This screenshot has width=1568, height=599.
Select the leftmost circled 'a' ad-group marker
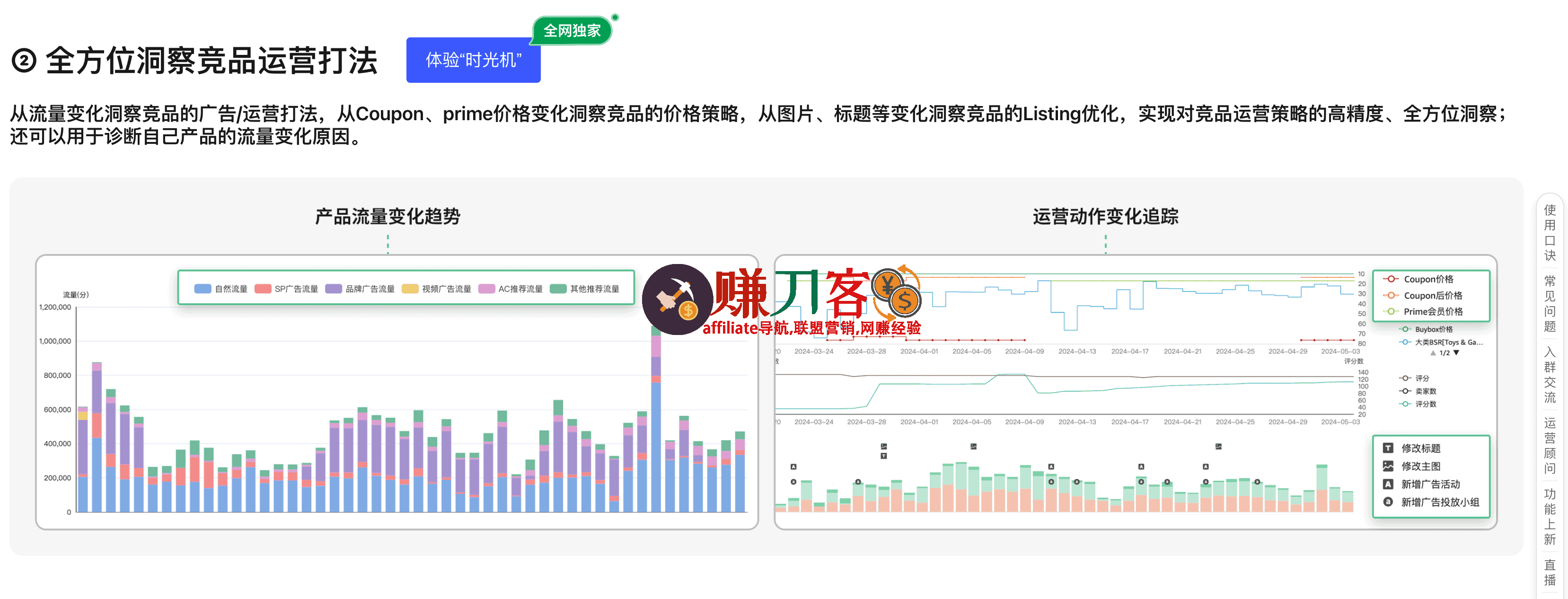point(793,482)
